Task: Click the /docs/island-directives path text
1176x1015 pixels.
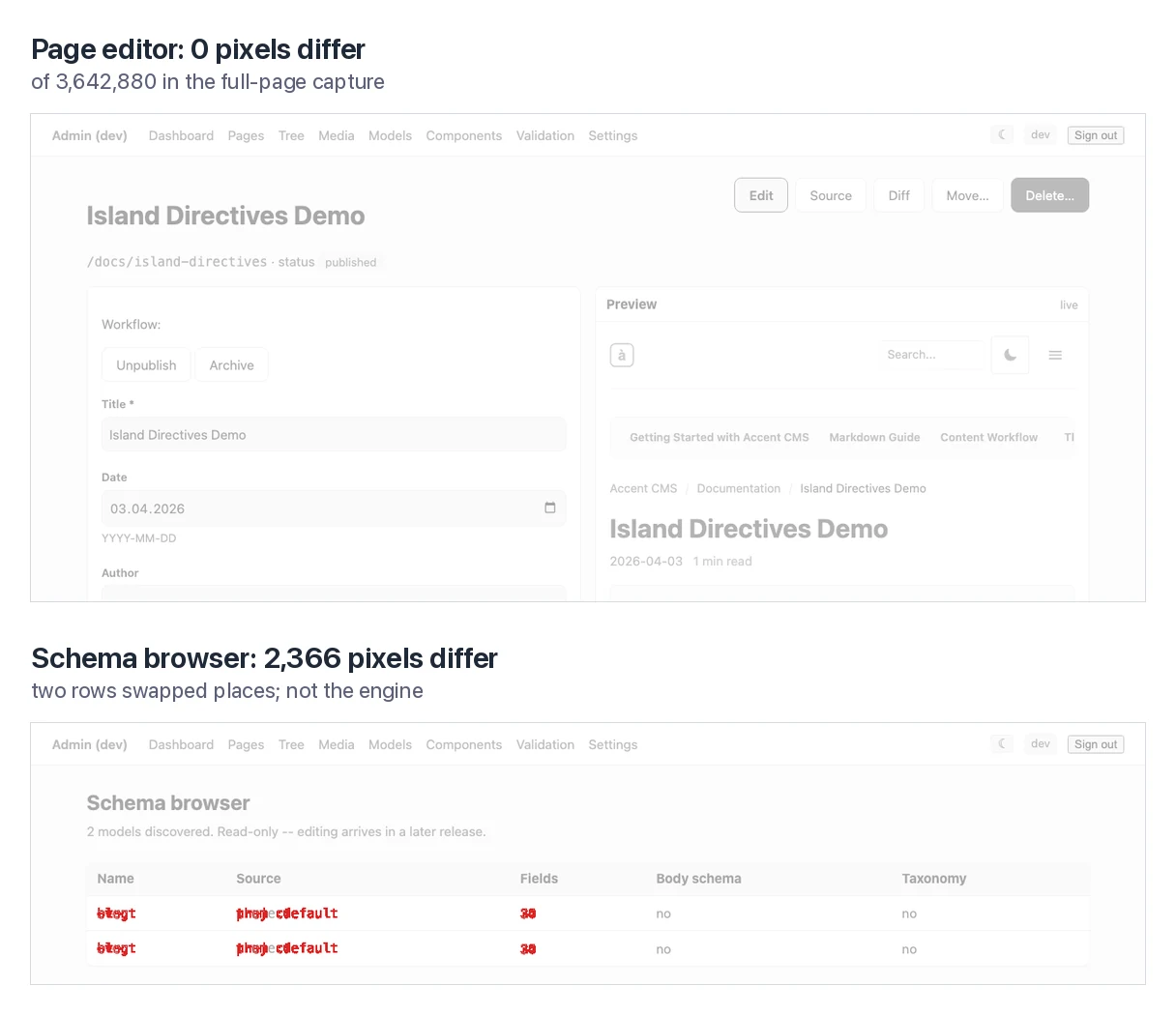Action: tap(177, 262)
